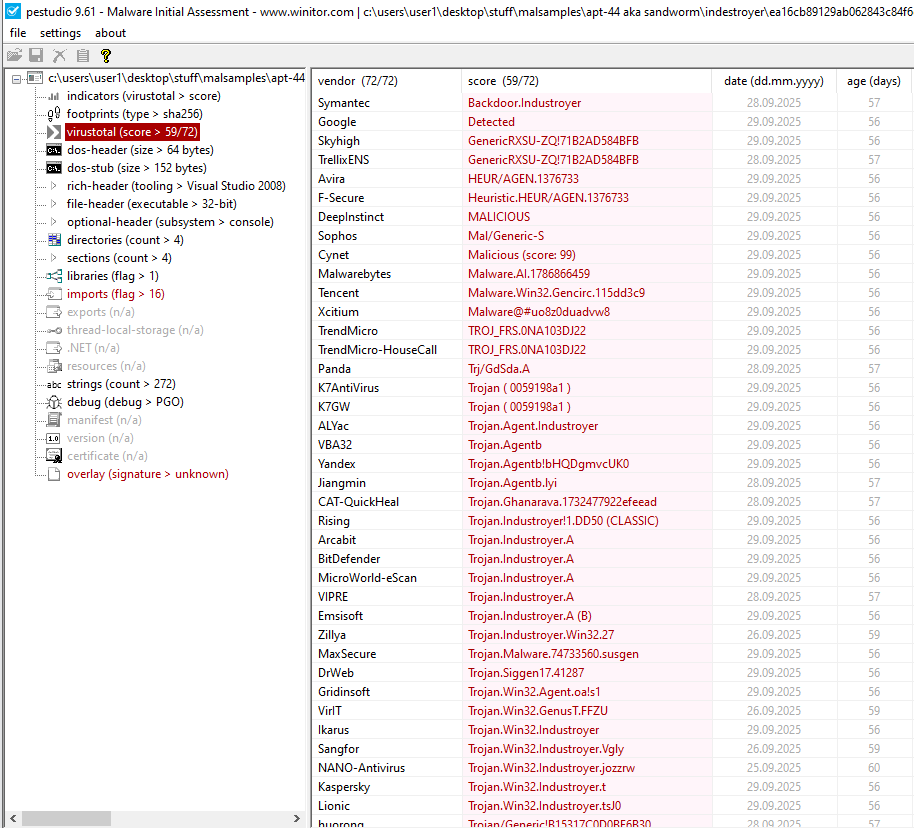This screenshot has height=828, width=914.
Task: Click the pestudio checkmark title icon
Action: (x=13, y=11)
